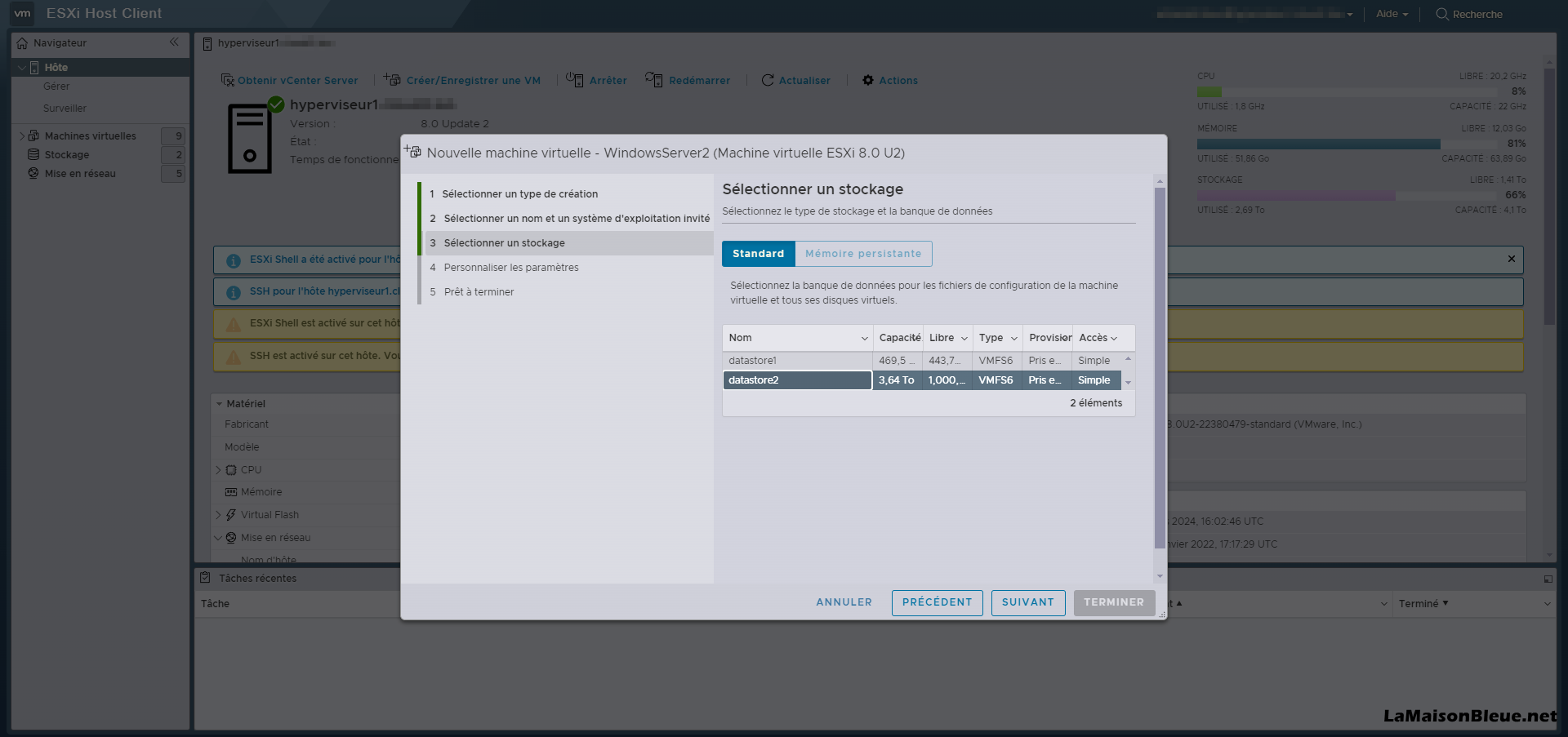Open the Accès column dropdown arrow

[1114, 339]
